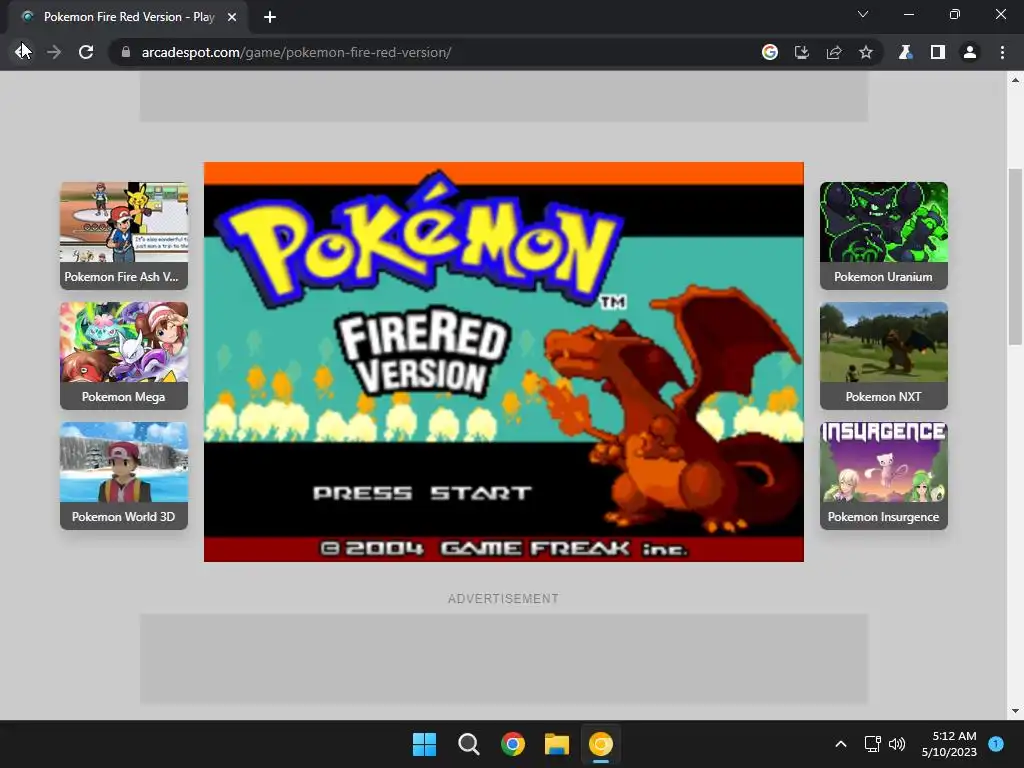1024x768 pixels.
Task: Open a new browser tab
Action: 270,17
